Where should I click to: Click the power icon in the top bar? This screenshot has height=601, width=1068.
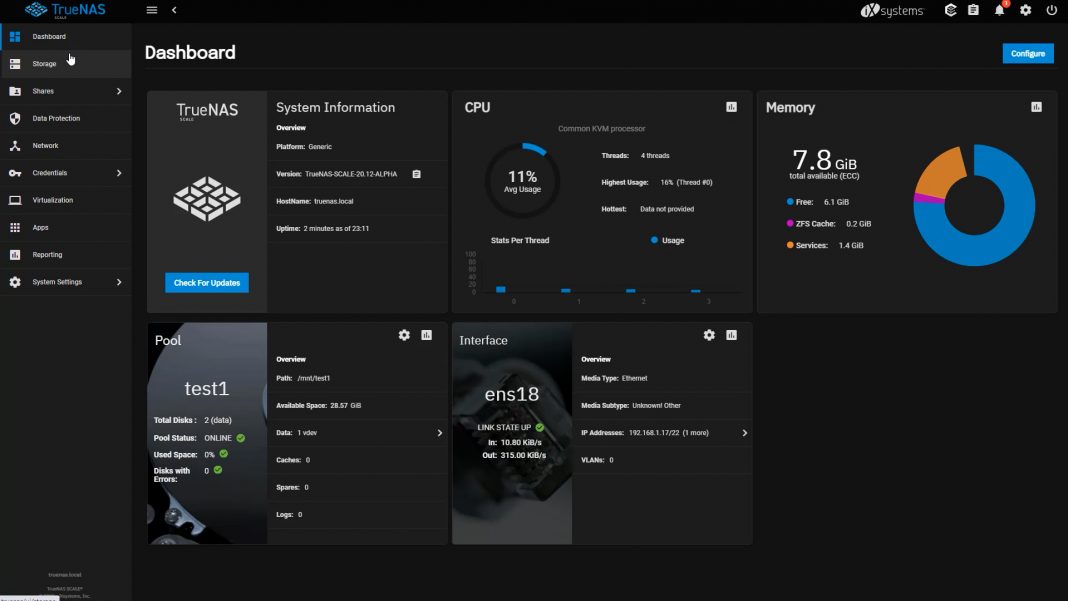click(1051, 10)
